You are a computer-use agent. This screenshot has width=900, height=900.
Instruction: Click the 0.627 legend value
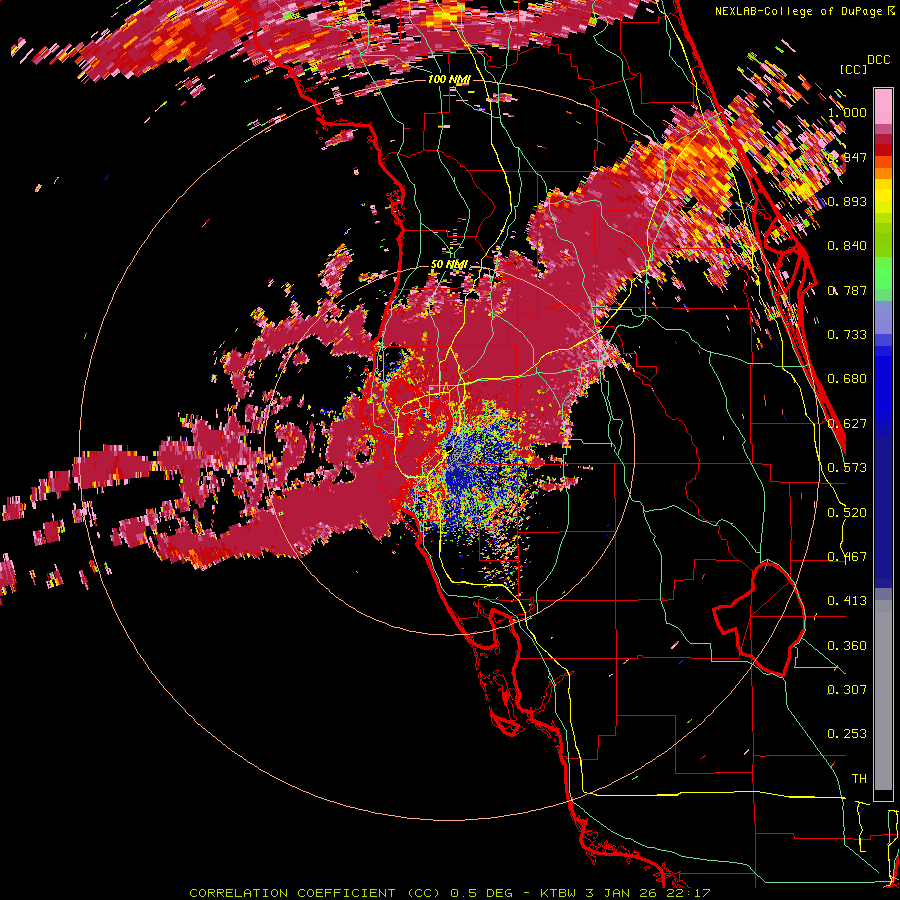[x=847, y=424]
